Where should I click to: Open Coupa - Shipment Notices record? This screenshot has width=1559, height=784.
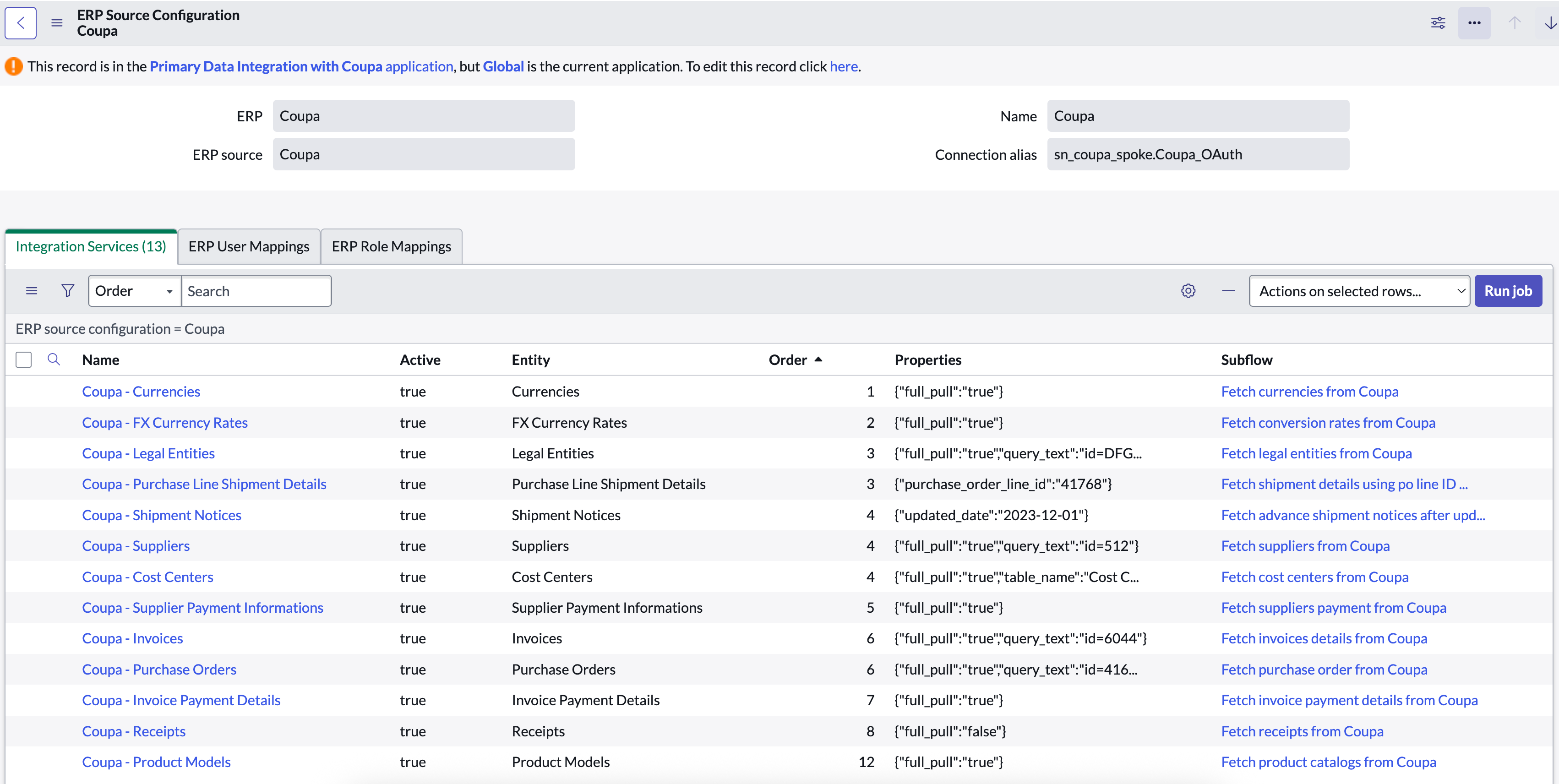[x=162, y=515]
